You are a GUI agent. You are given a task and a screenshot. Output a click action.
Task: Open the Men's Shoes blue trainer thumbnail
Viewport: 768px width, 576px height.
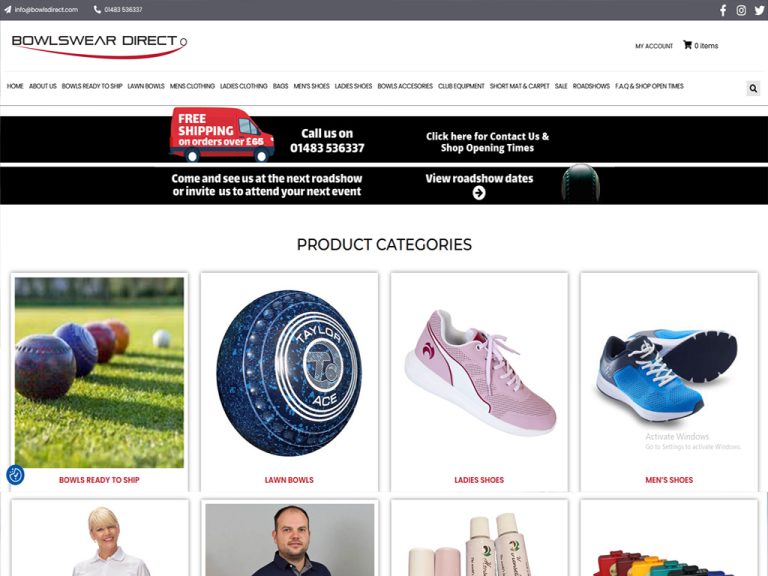tap(669, 372)
